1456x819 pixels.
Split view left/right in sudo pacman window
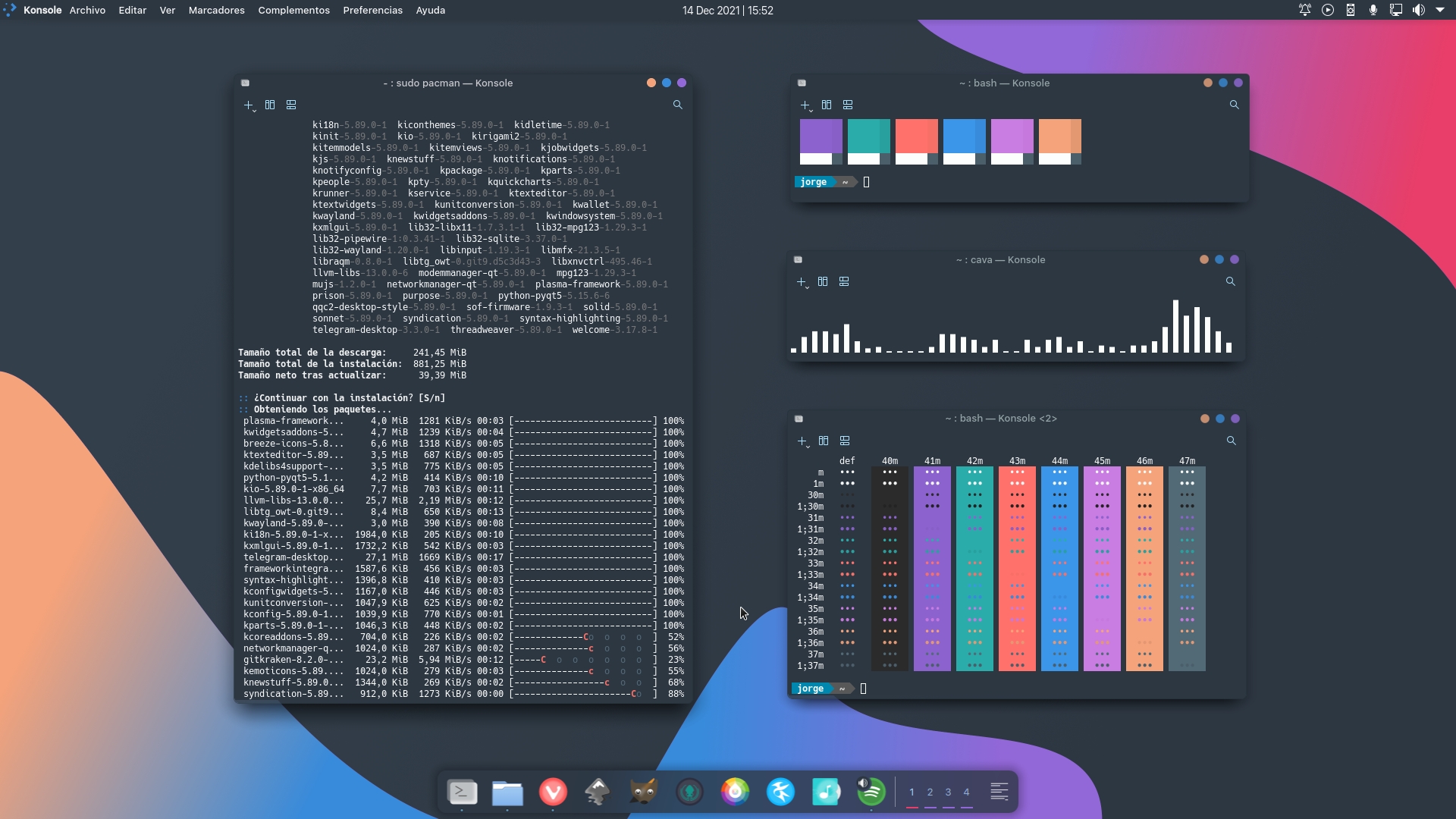tap(270, 105)
